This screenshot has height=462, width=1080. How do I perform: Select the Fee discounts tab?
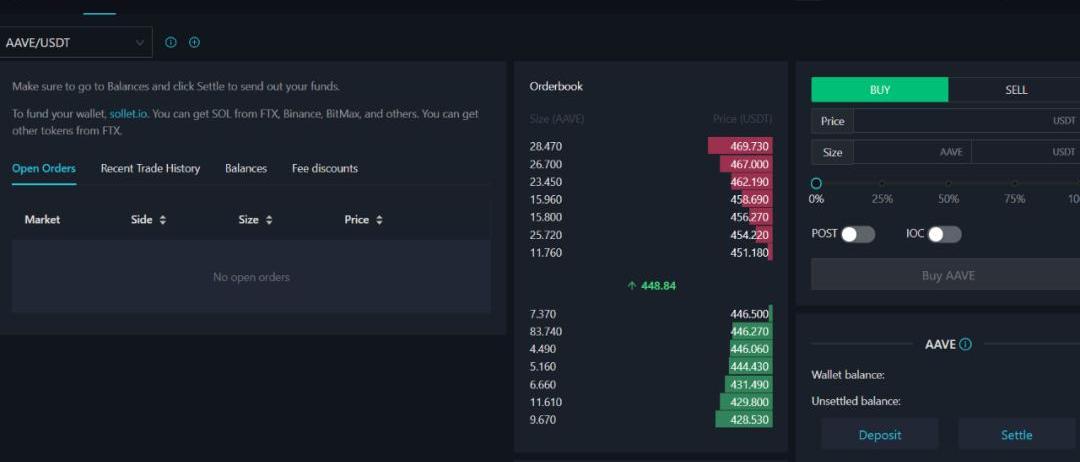click(324, 168)
